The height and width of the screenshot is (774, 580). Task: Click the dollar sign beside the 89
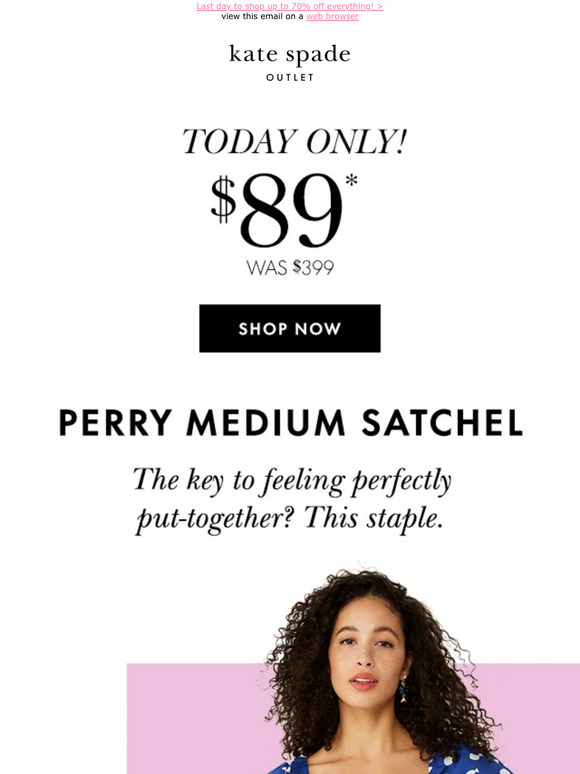coord(224,200)
